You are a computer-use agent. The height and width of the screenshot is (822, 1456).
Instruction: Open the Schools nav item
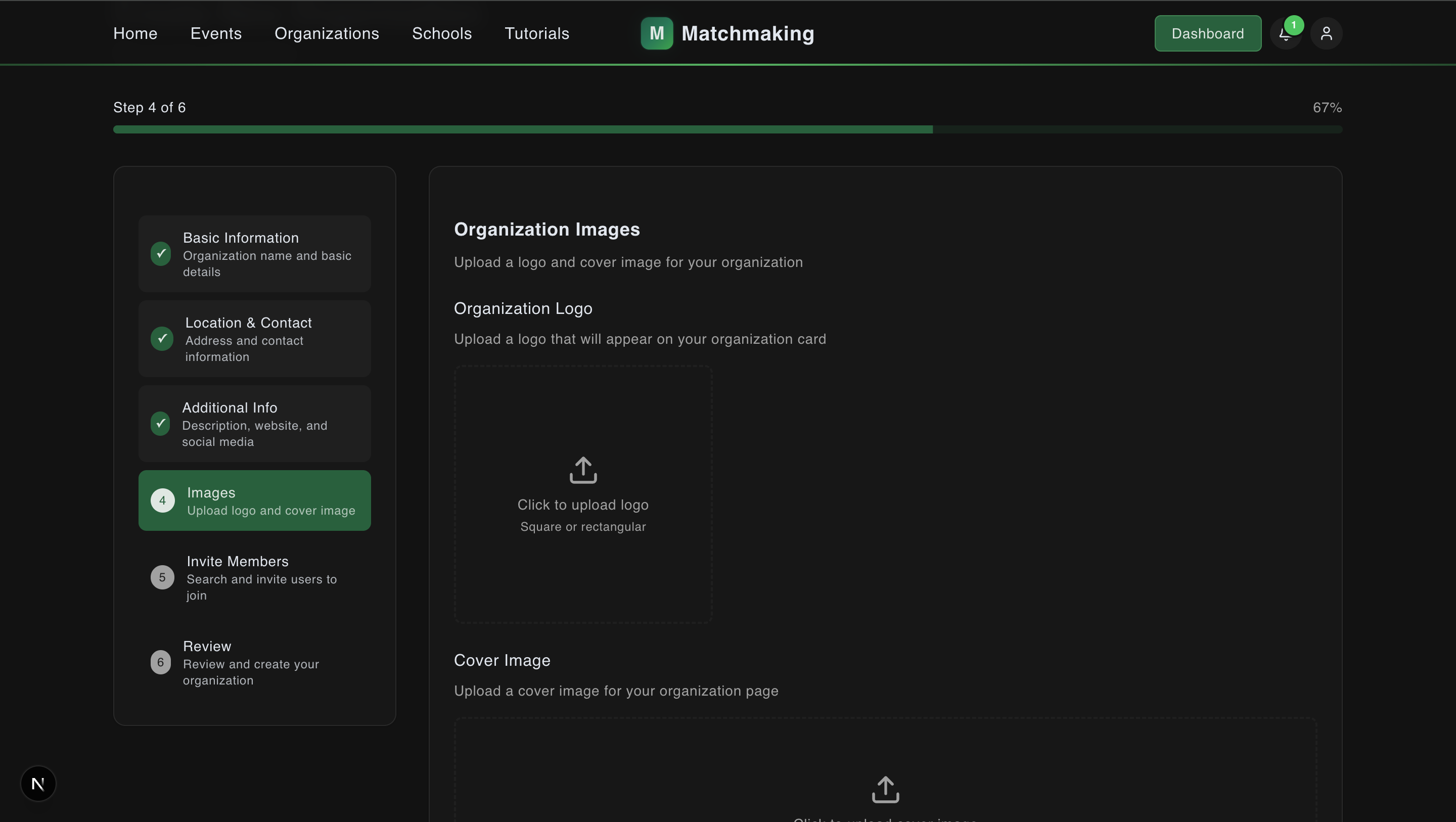[x=442, y=34]
